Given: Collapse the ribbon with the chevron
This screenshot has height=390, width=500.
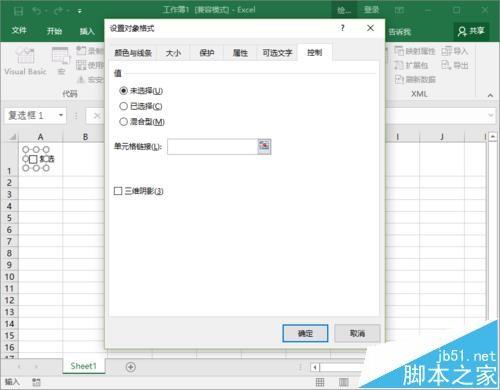Looking at the screenshot, I should 490,95.
